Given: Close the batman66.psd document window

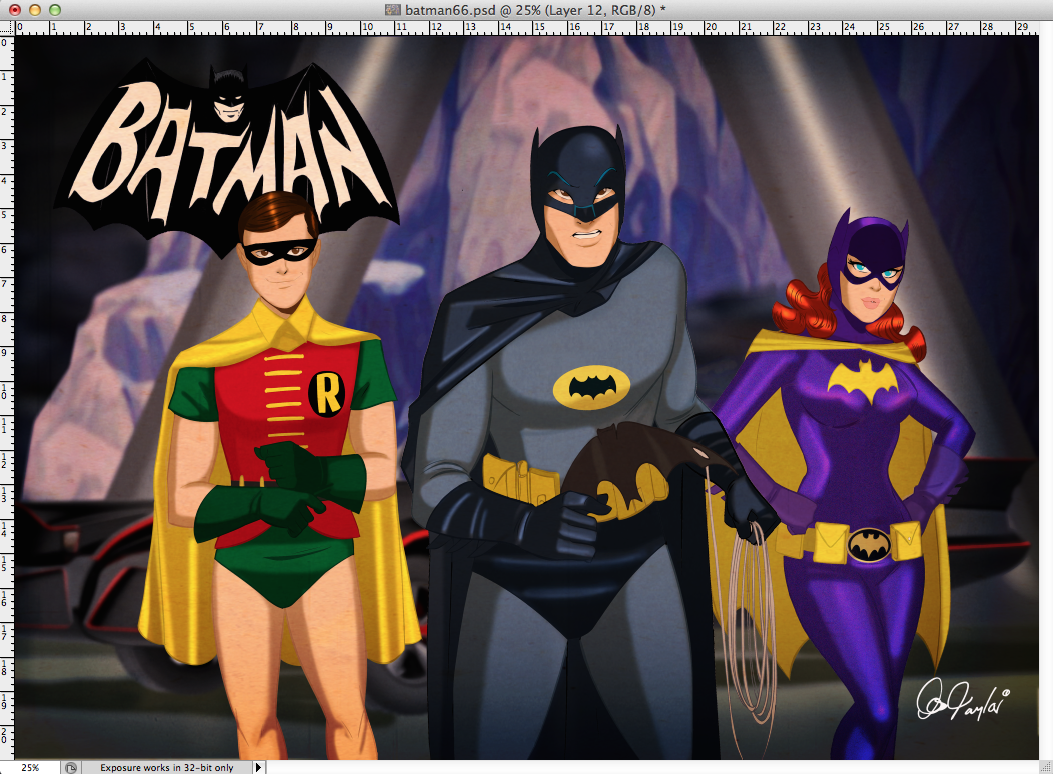Looking at the screenshot, I should (x=13, y=9).
